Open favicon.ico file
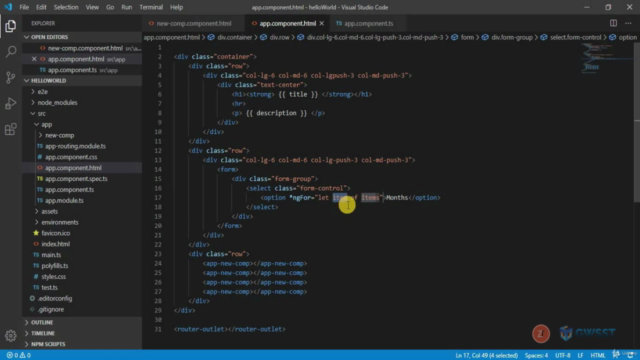 click(x=56, y=233)
